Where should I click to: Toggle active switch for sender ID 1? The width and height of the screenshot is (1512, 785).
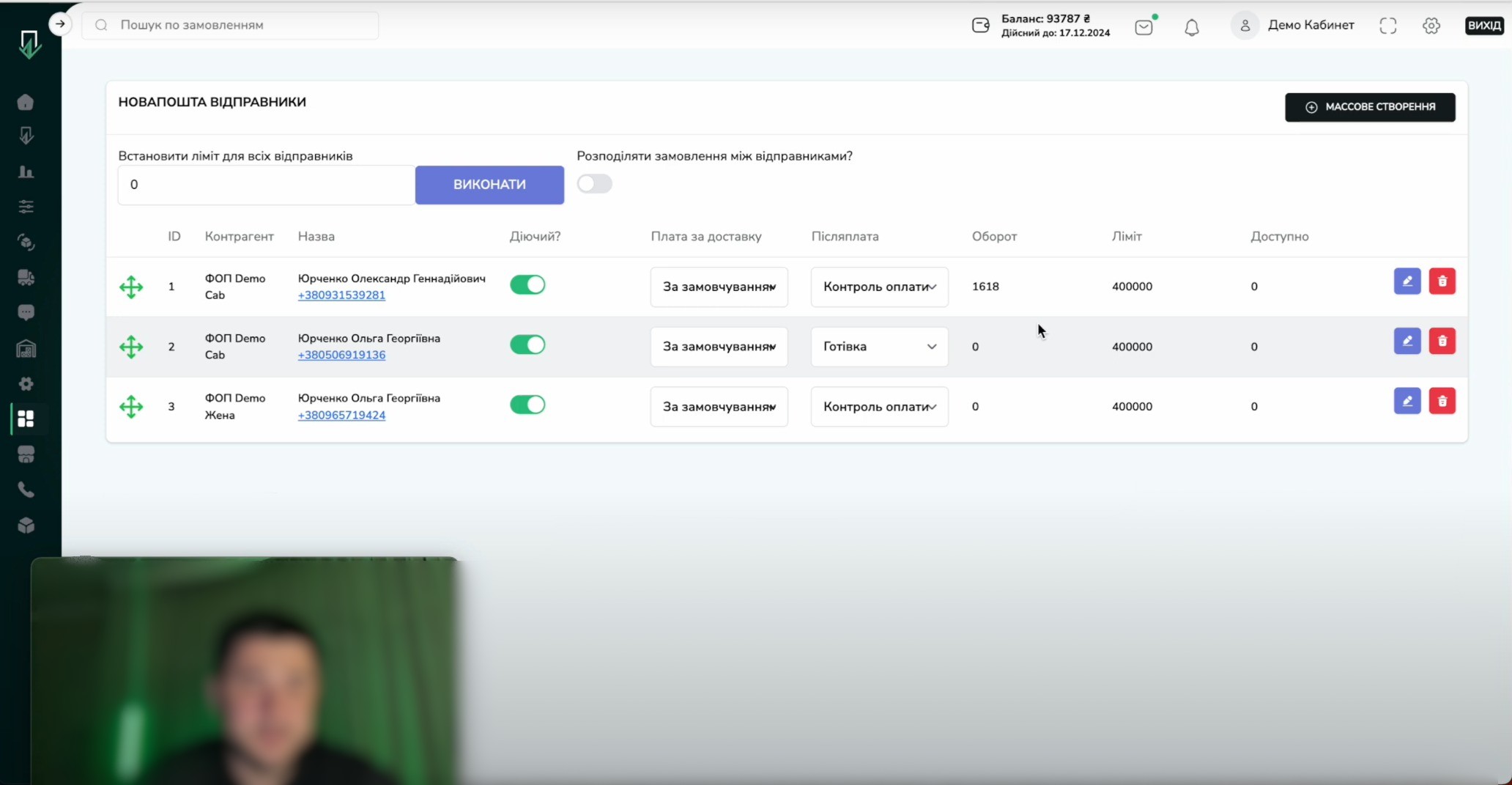[527, 284]
